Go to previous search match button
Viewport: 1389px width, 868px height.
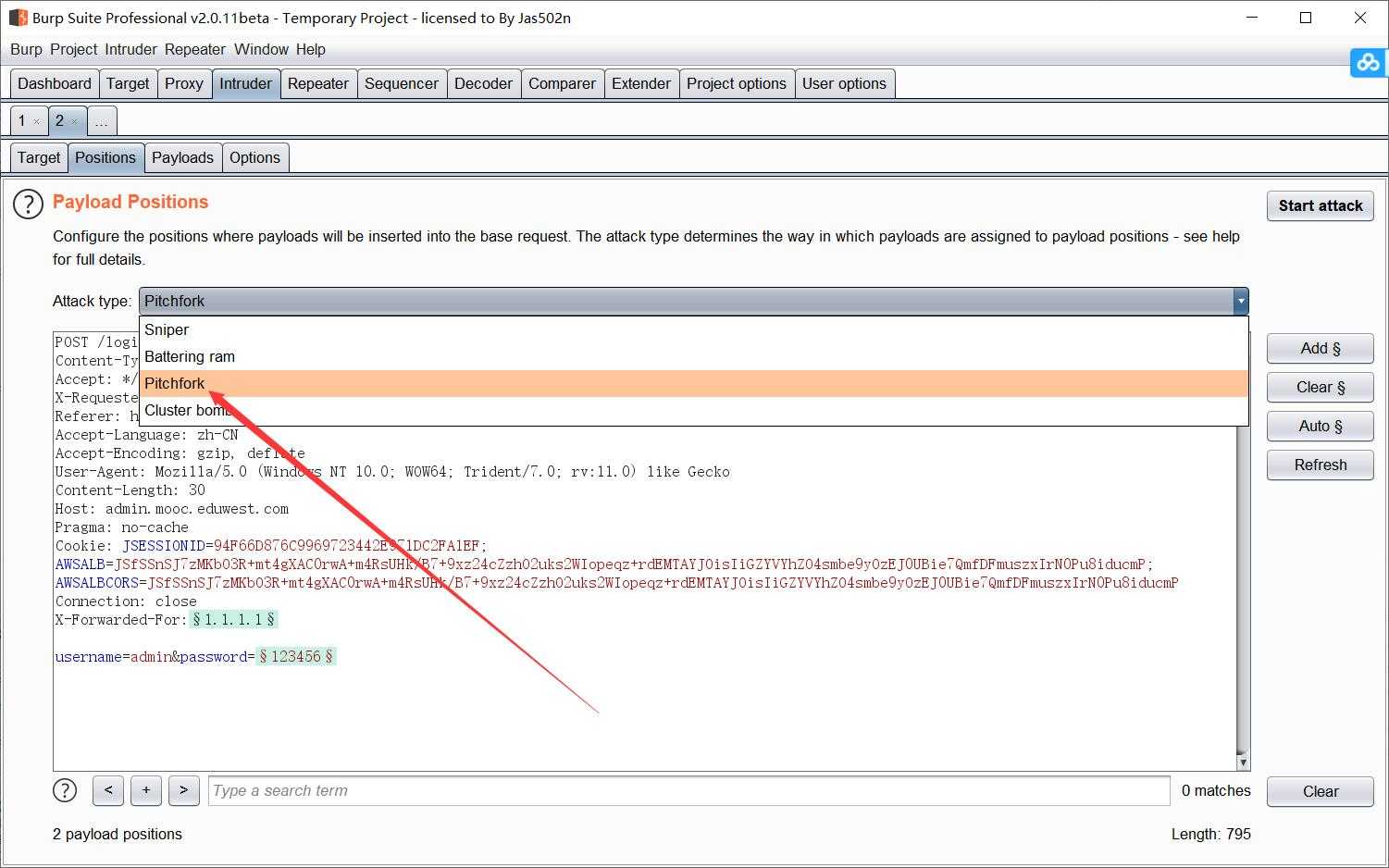[108, 790]
